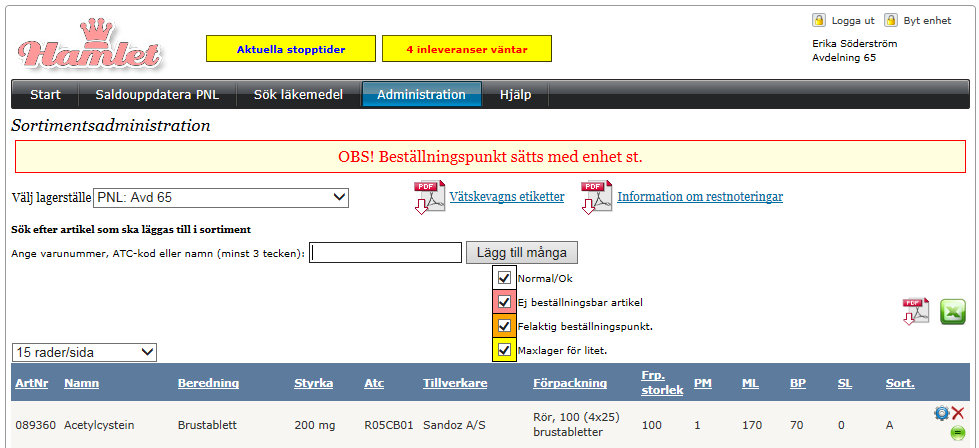Open Information om restnoteringar link
979x448 pixels.
point(700,197)
